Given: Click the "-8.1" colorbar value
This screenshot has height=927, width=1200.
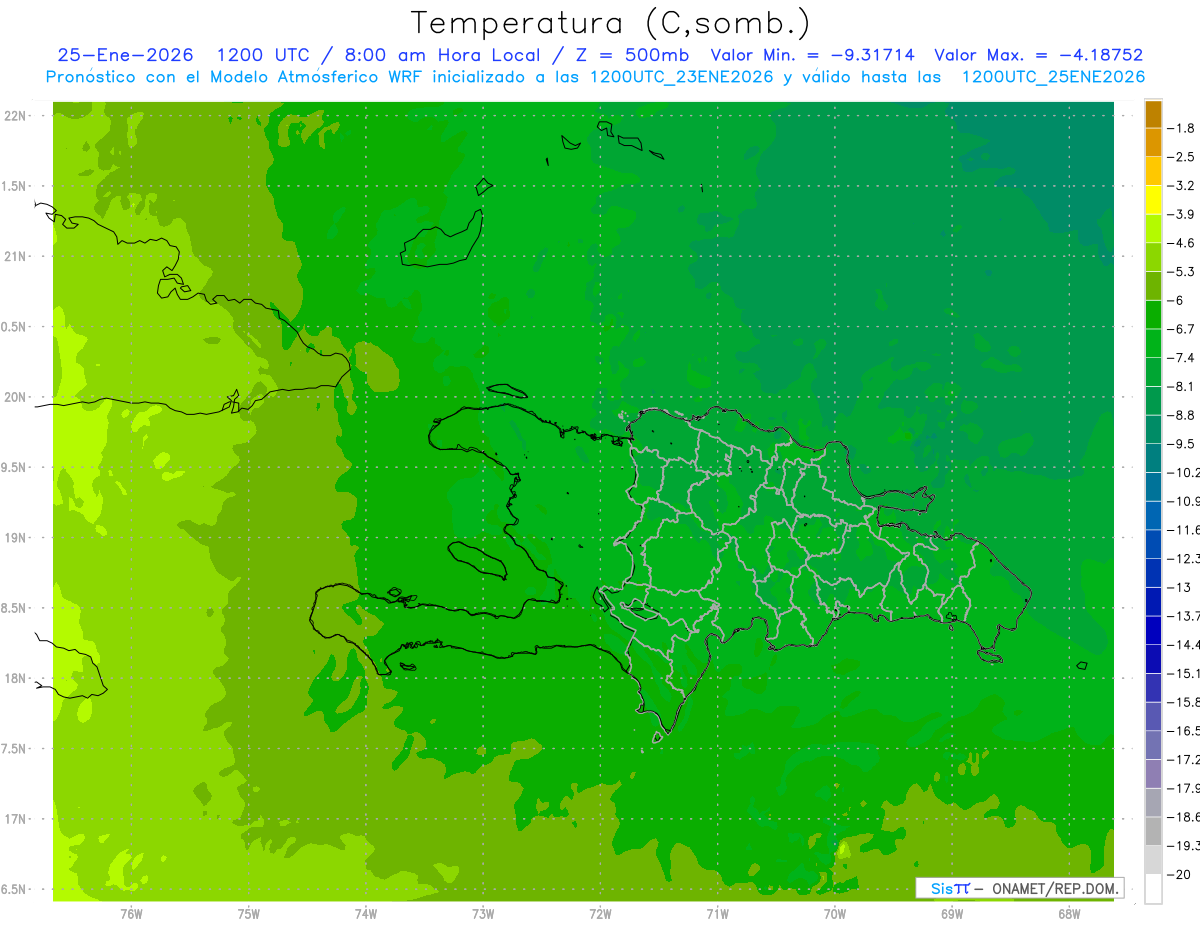Looking at the screenshot, I should (1182, 386).
